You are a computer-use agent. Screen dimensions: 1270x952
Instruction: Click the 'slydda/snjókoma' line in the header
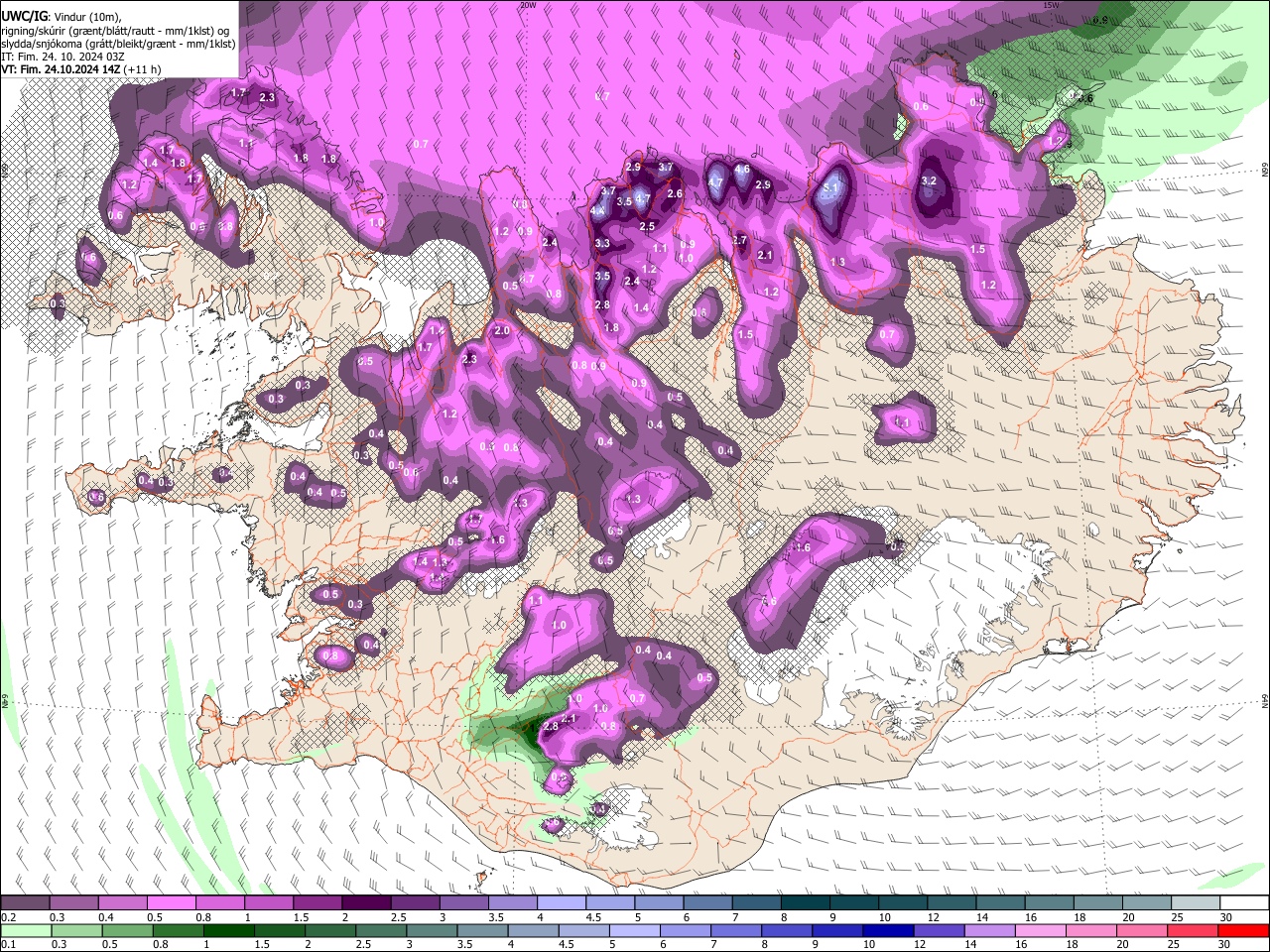pyautogui.click(x=118, y=44)
